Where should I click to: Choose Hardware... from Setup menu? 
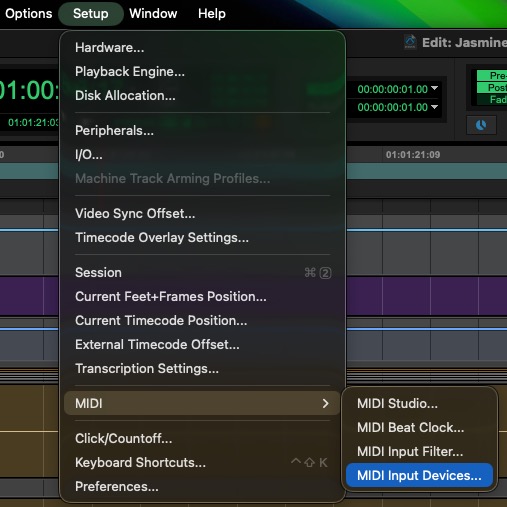click(202, 48)
